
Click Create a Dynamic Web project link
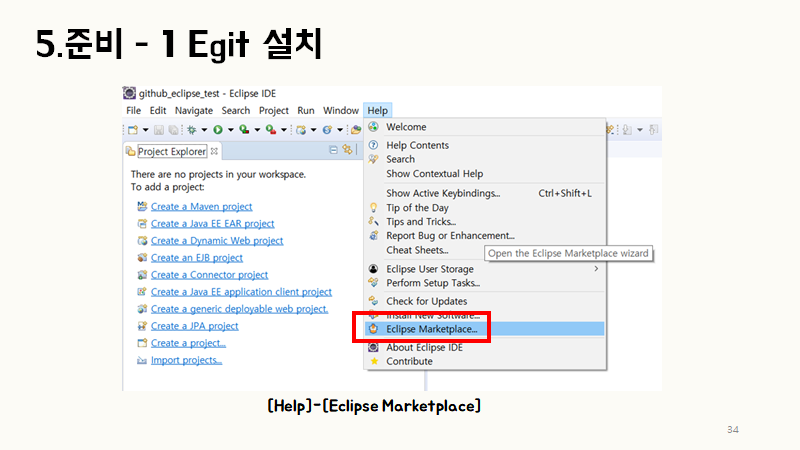click(x=217, y=241)
